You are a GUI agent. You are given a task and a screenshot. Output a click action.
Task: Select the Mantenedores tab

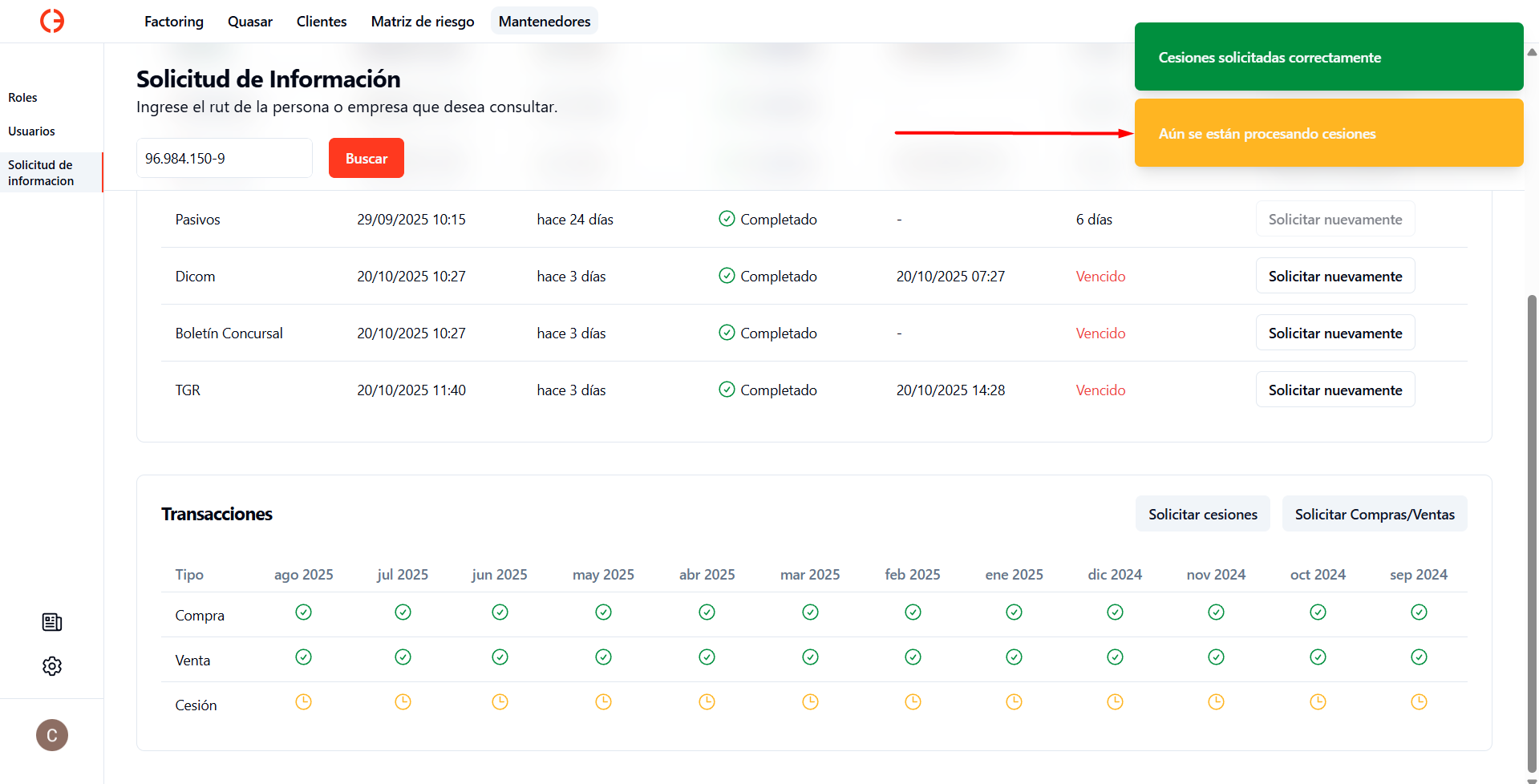pos(545,22)
